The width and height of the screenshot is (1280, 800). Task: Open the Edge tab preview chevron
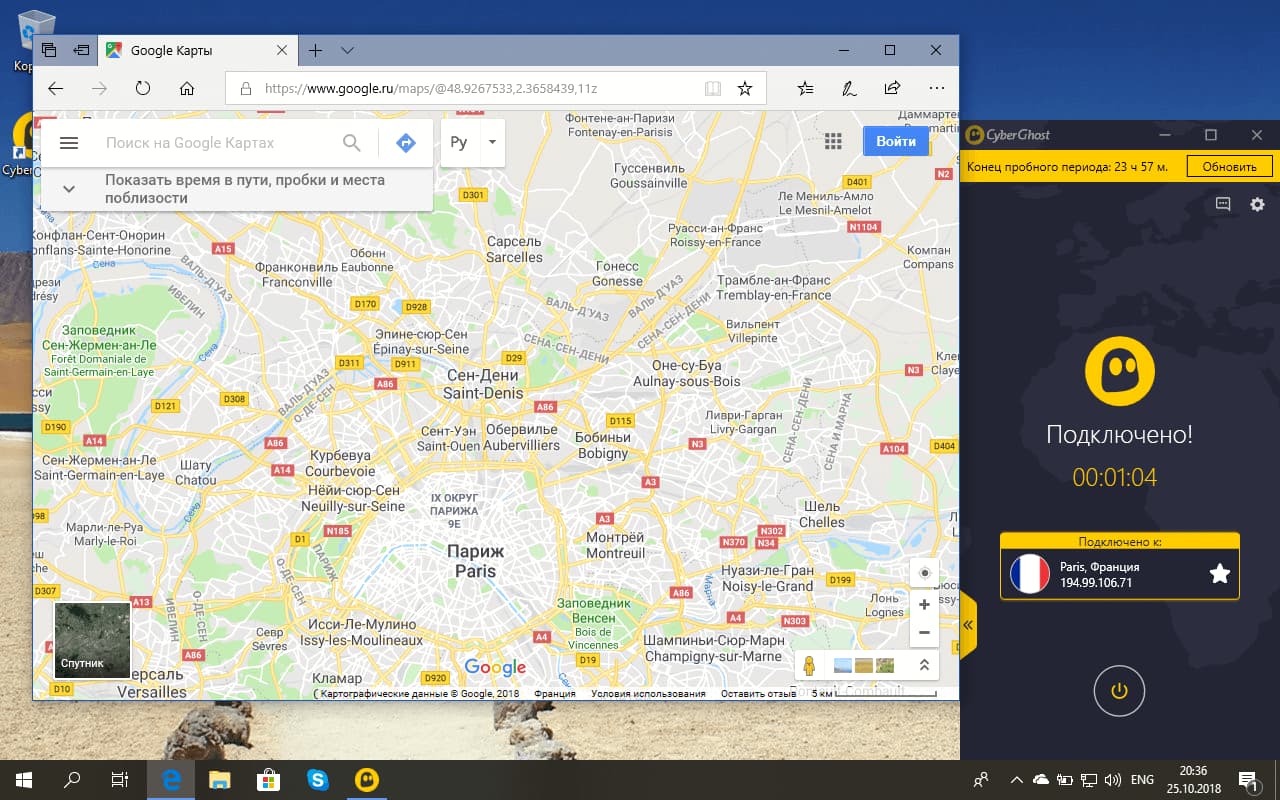click(347, 50)
